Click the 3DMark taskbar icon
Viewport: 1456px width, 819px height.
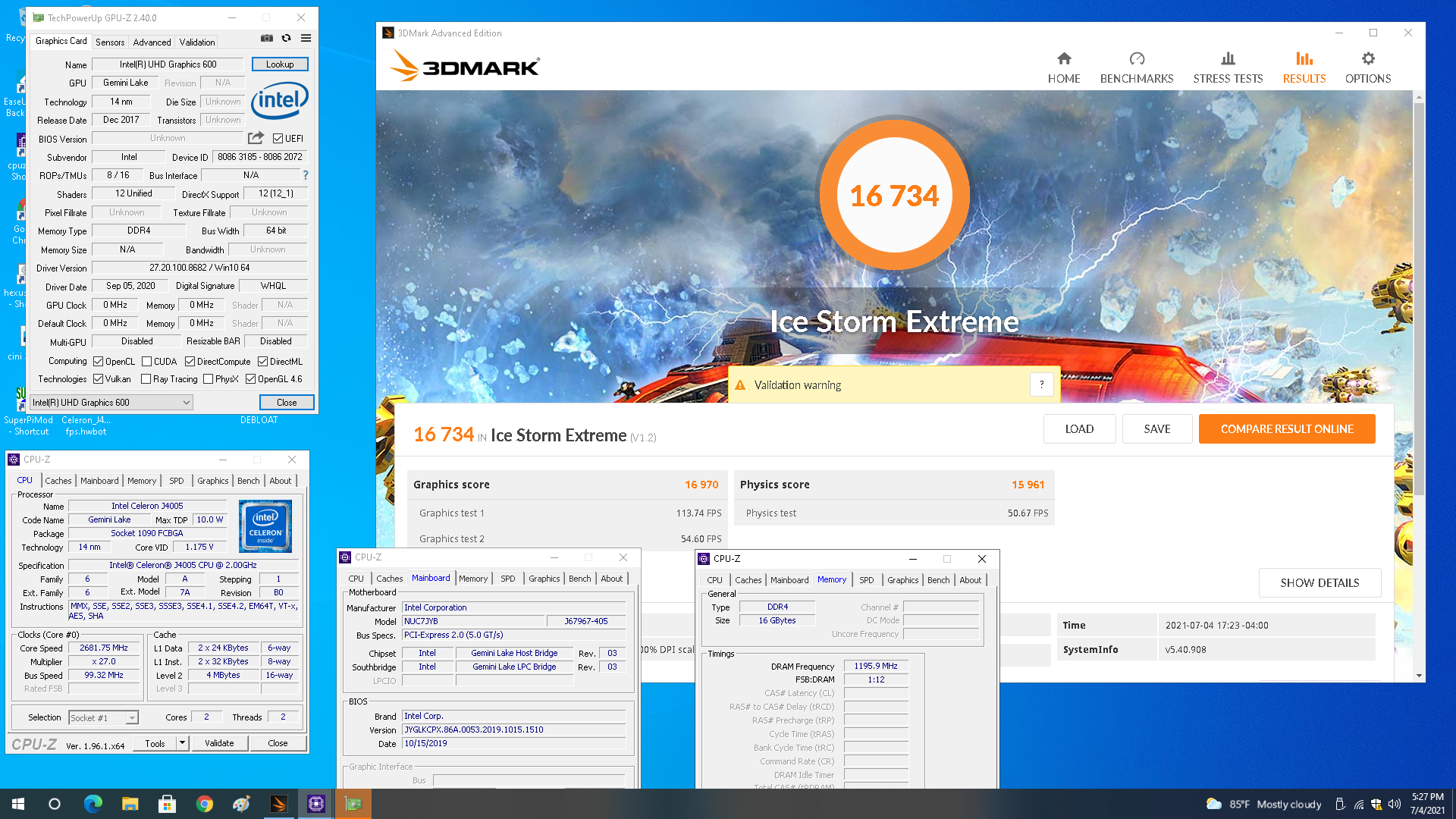click(278, 804)
